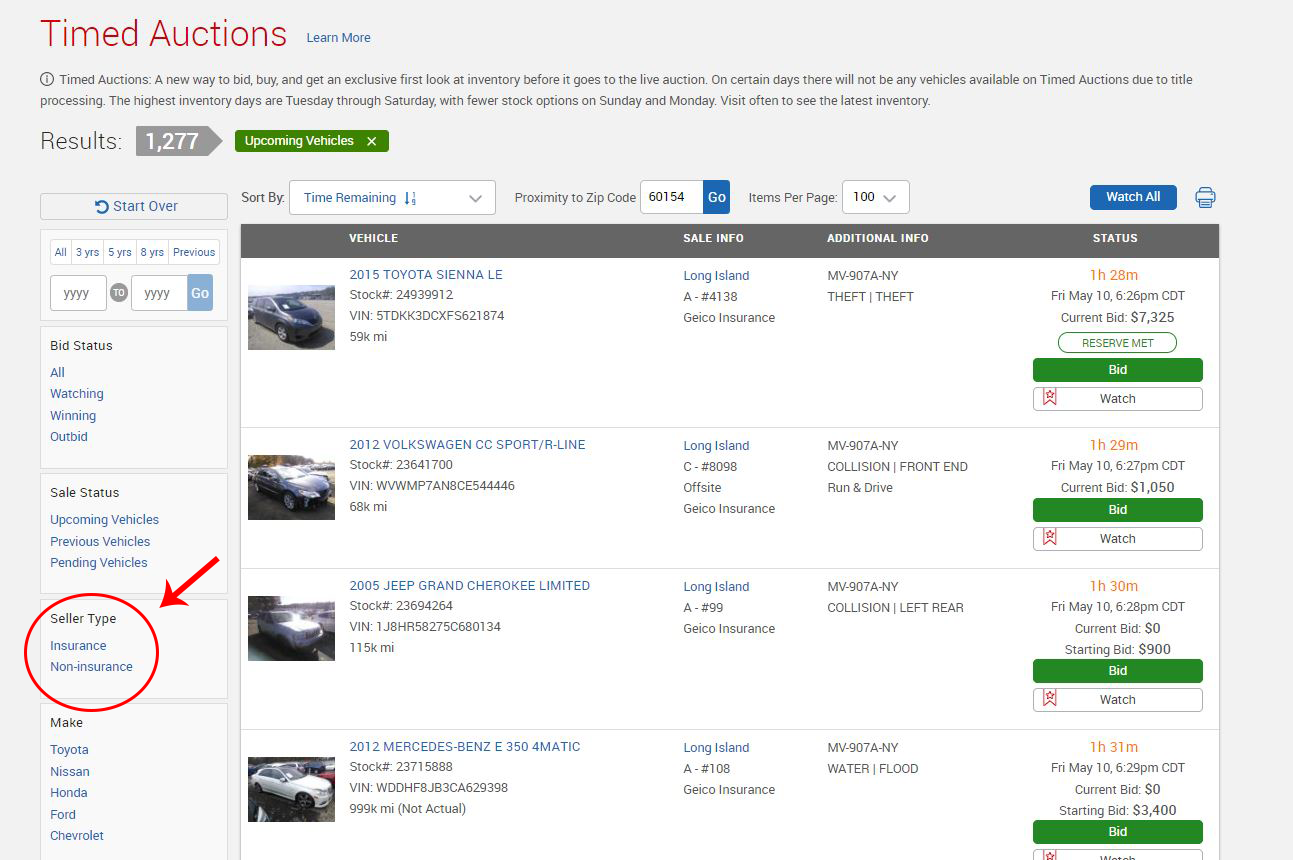Click the WATER | FLOOD damage text

(873, 769)
